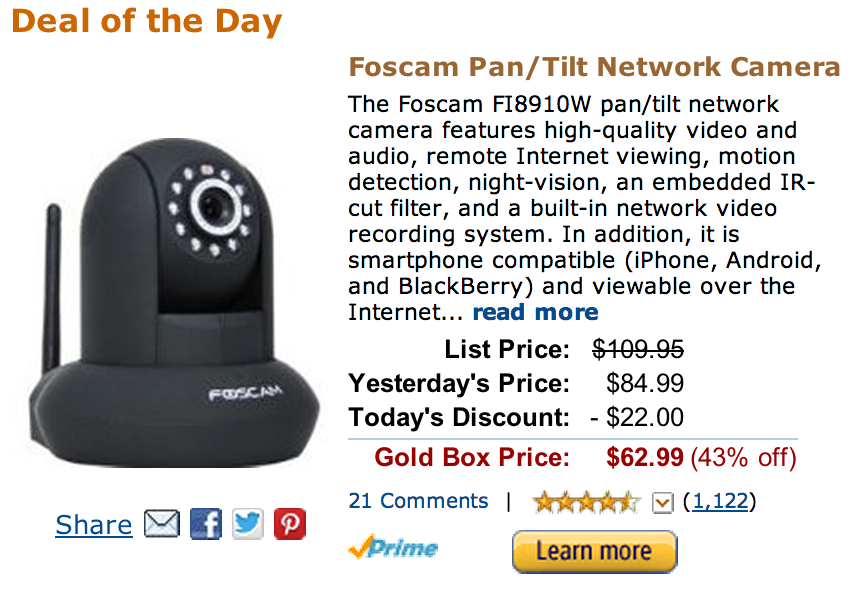Viewport: 852px width, 612px height.
Task: Share the deal via email envelope icon
Action: pos(161,524)
